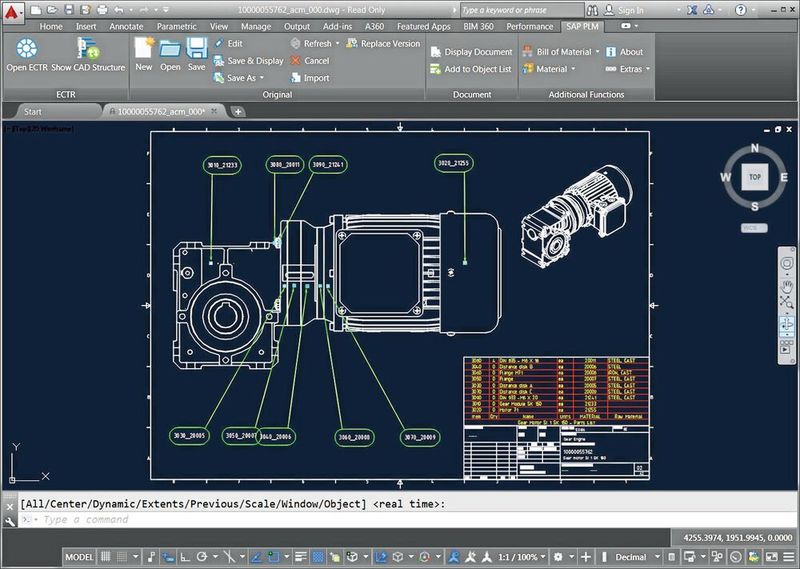800x569 pixels.
Task: Click the Open ECTR icon
Action: coord(27,49)
